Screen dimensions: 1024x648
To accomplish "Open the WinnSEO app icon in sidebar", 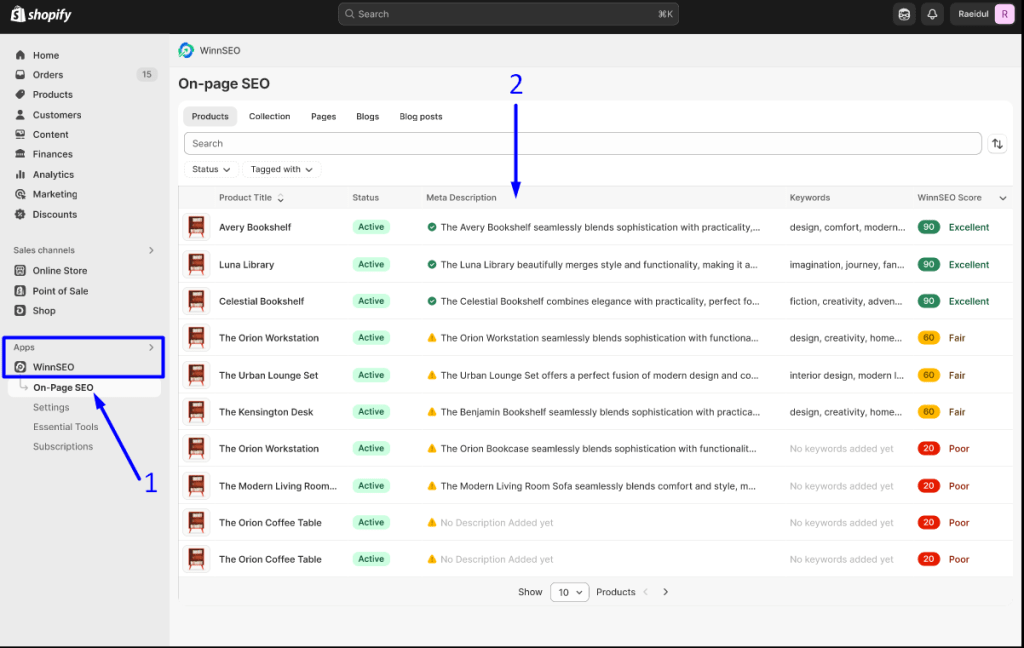I will 20,366.
